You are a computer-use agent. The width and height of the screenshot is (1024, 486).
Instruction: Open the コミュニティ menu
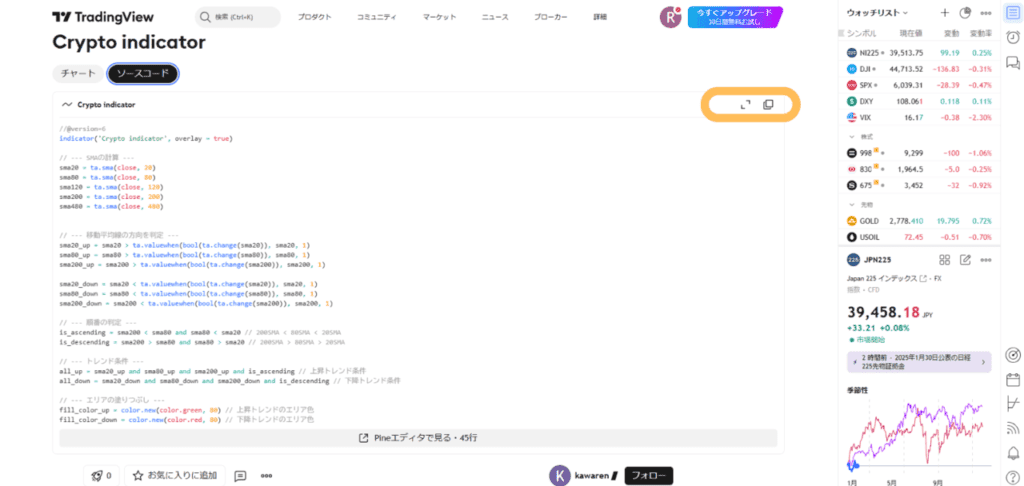(376, 17)
